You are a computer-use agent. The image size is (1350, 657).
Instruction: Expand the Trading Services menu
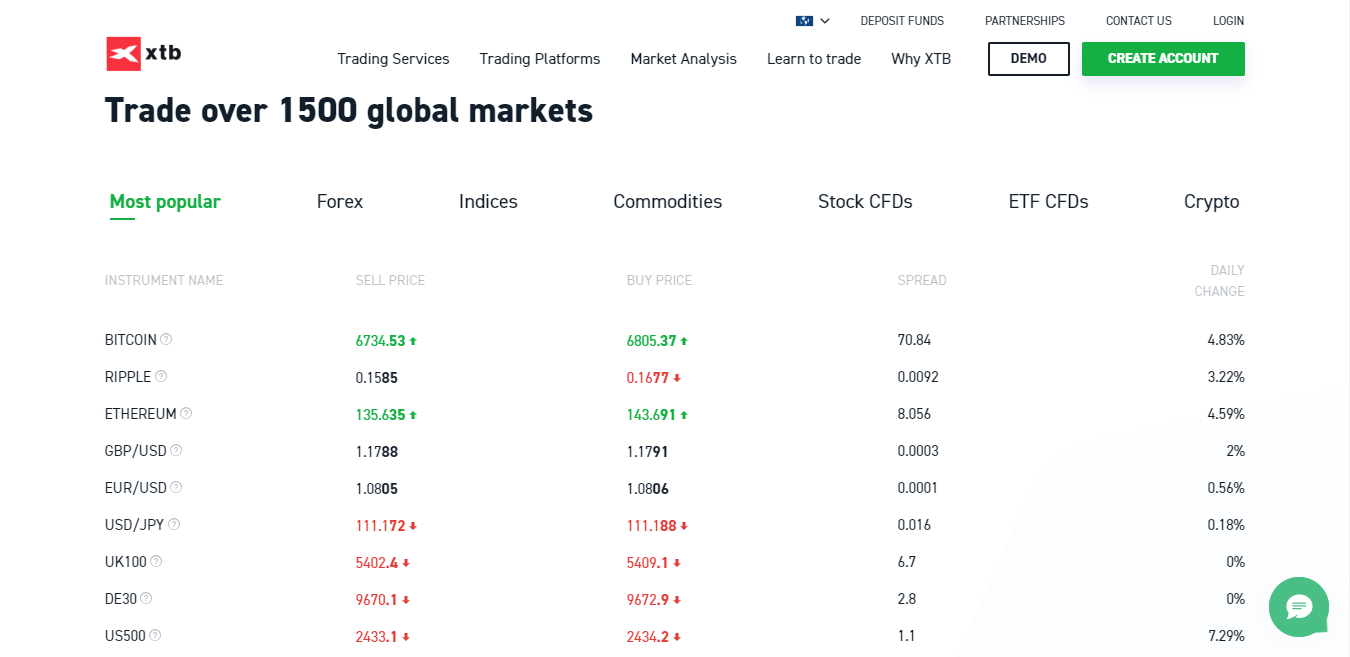(x=393, y=59)
